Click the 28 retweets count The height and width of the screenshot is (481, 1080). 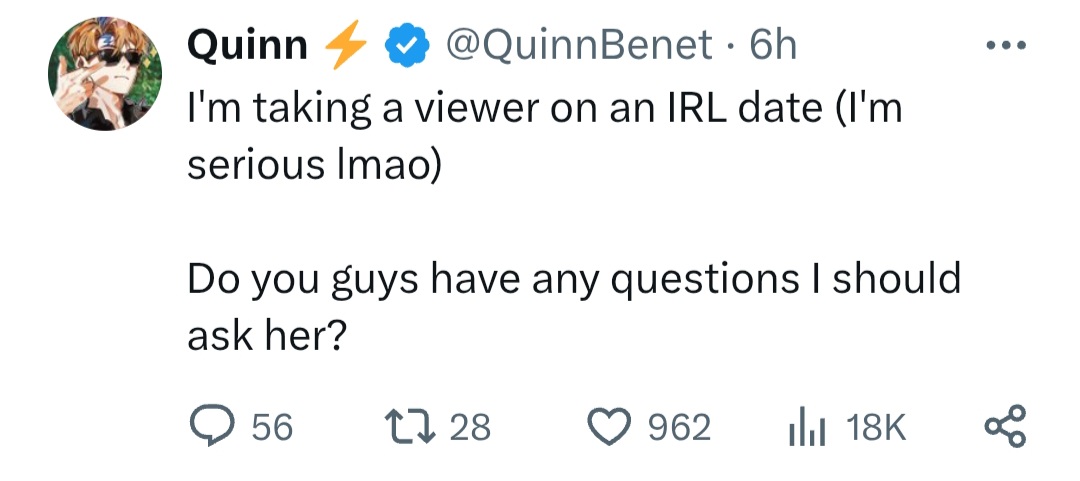point(469,428)
